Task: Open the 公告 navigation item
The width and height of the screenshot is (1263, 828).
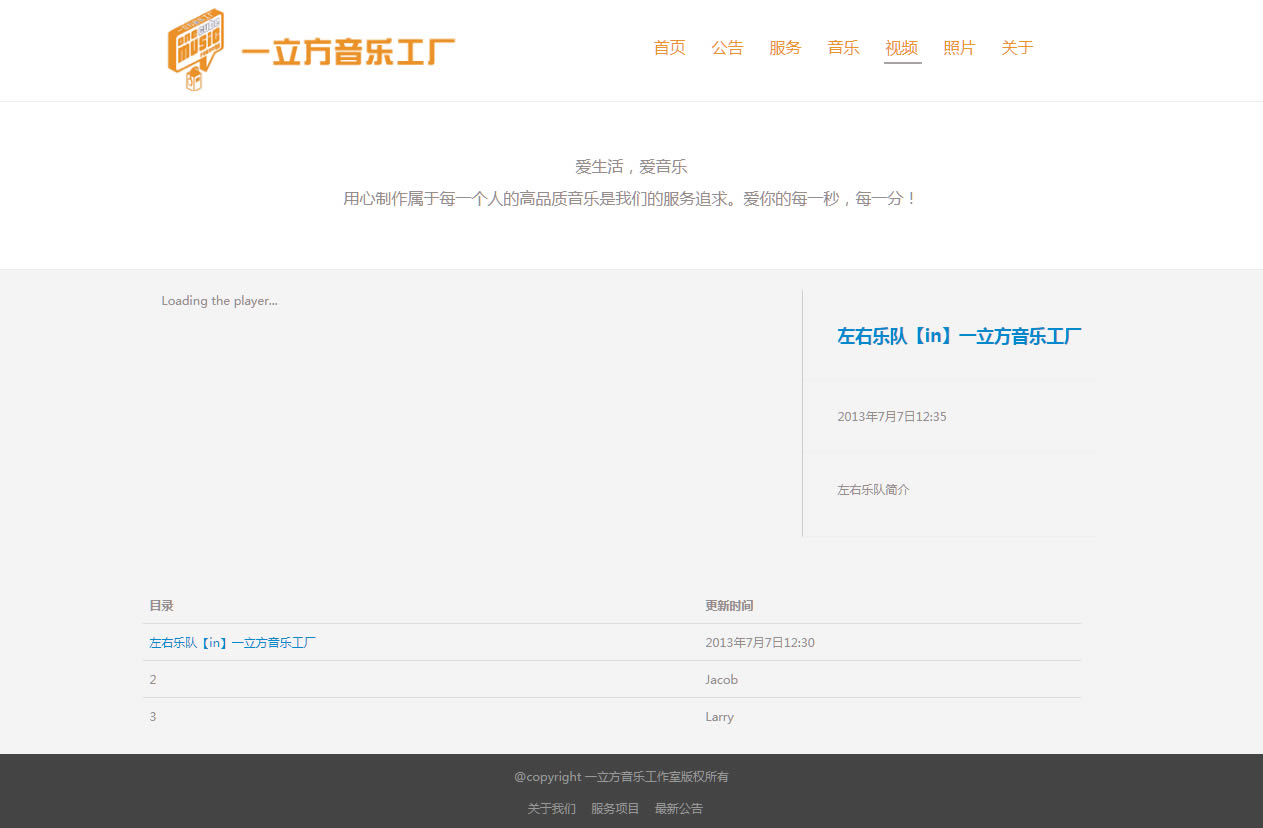Action: (x=727, y=48)
